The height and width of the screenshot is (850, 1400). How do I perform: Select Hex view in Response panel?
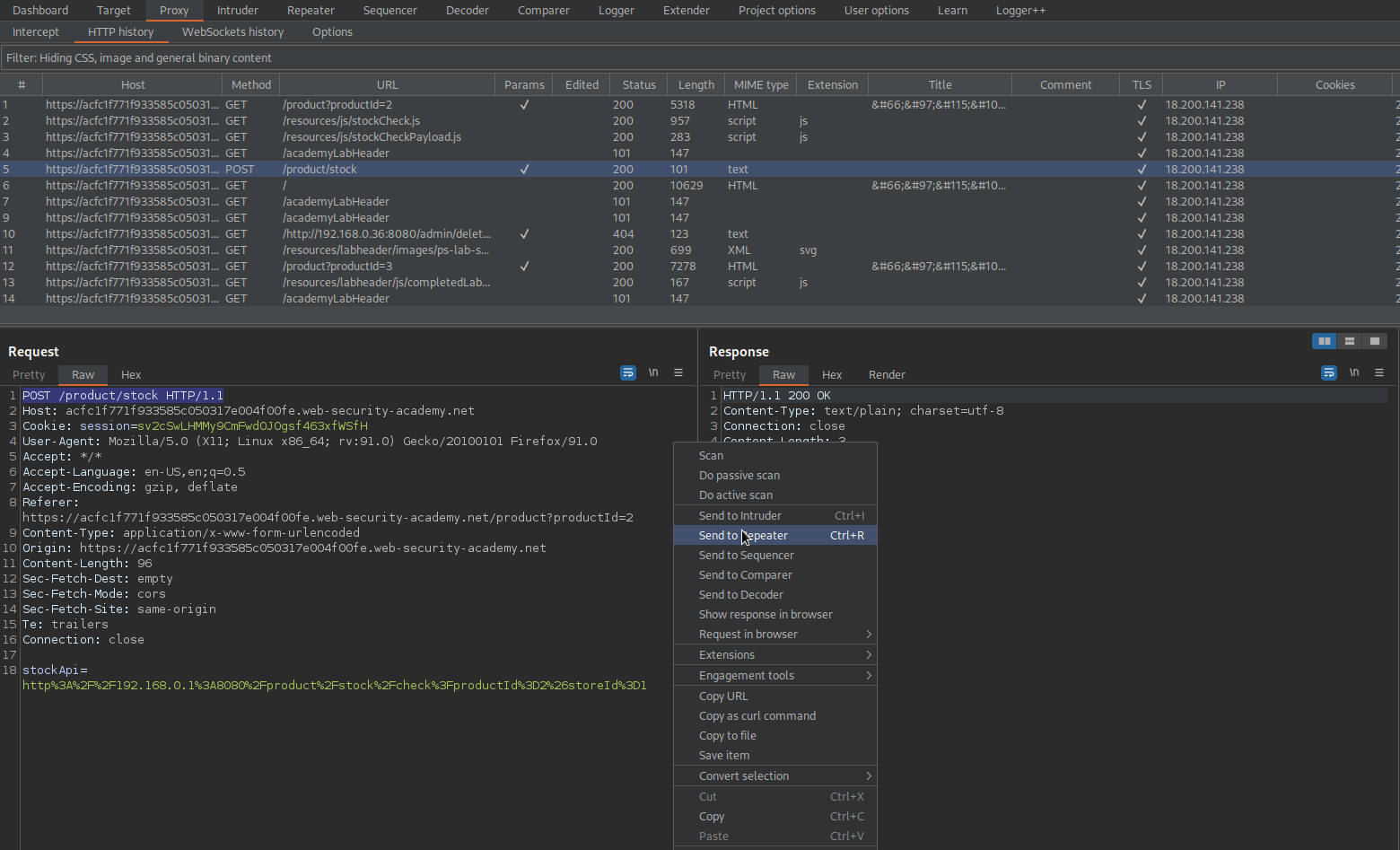tap(832, 375)
